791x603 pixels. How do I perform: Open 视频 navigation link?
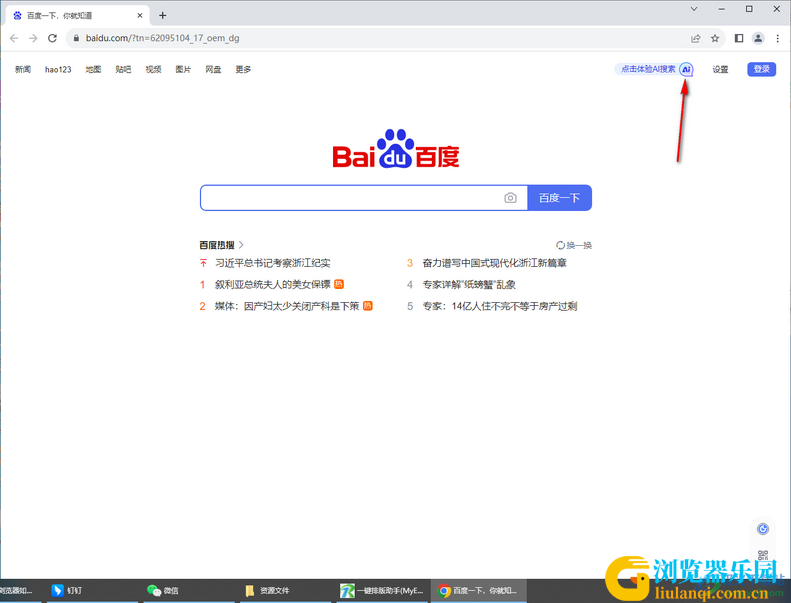point(153,70)
